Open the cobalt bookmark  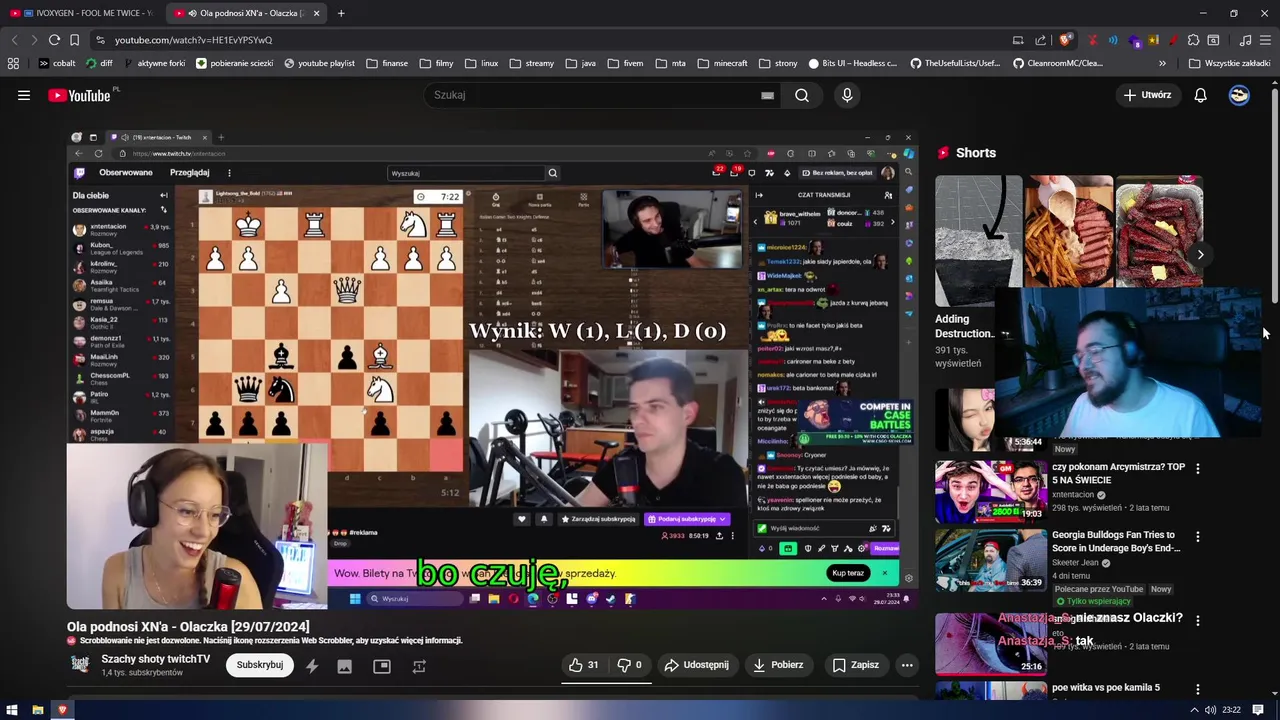click(x=57, y=63)
